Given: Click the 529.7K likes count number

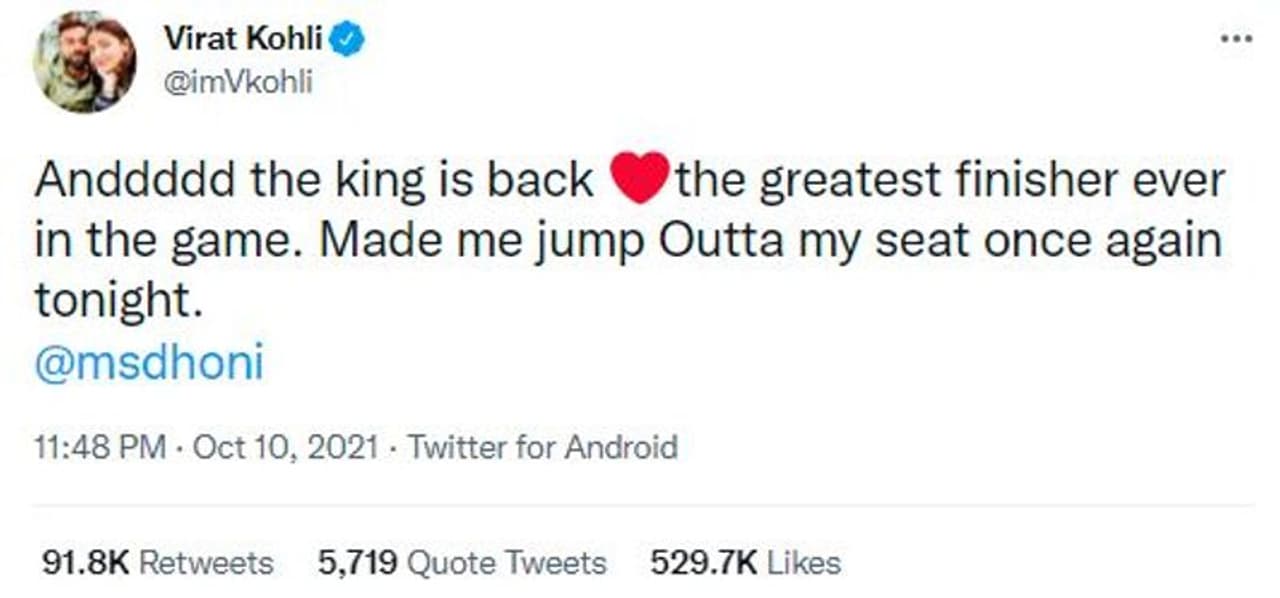Looking at the screenshot, I should [703, 563].
